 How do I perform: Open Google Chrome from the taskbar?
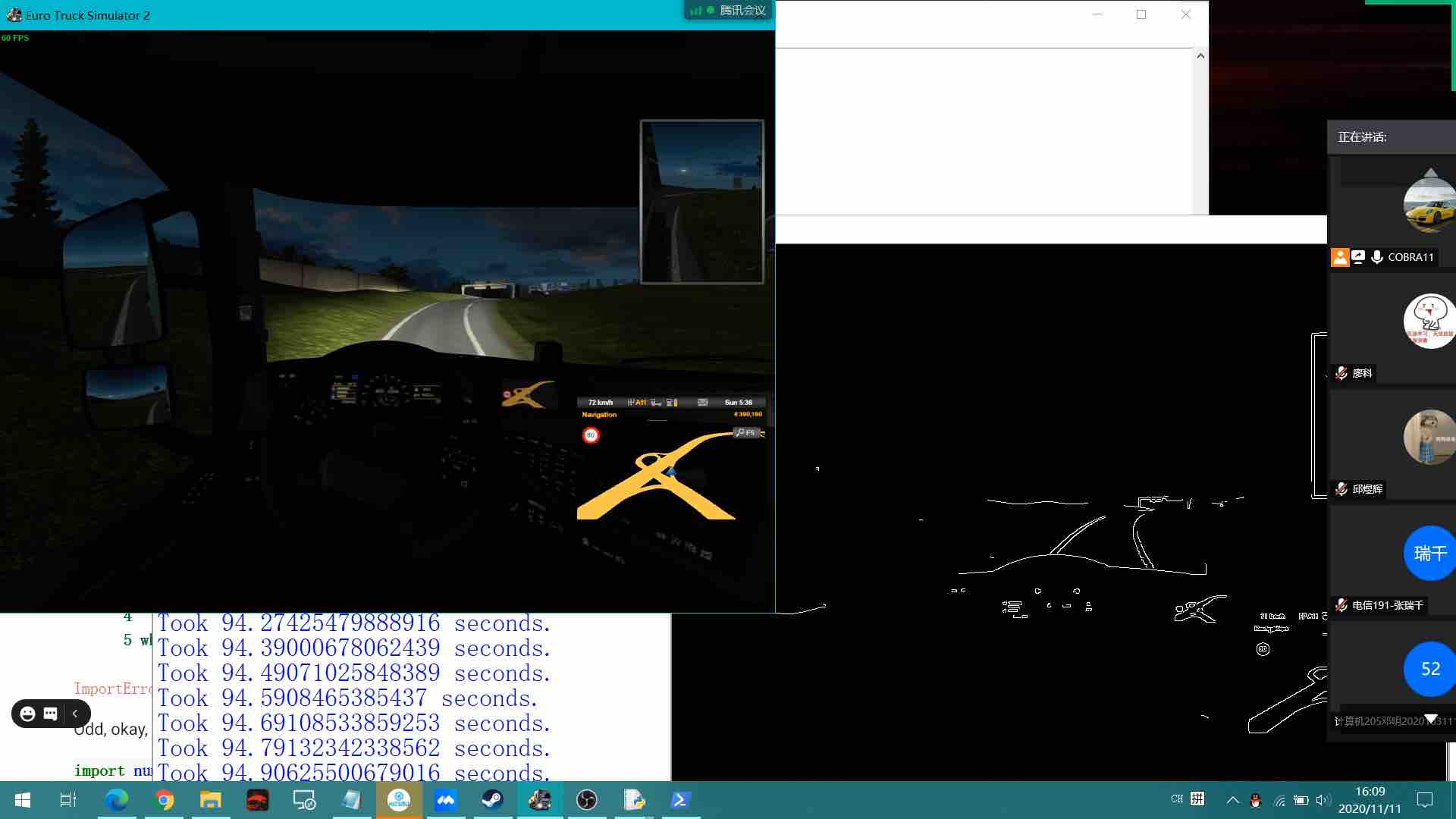(164, 800)
